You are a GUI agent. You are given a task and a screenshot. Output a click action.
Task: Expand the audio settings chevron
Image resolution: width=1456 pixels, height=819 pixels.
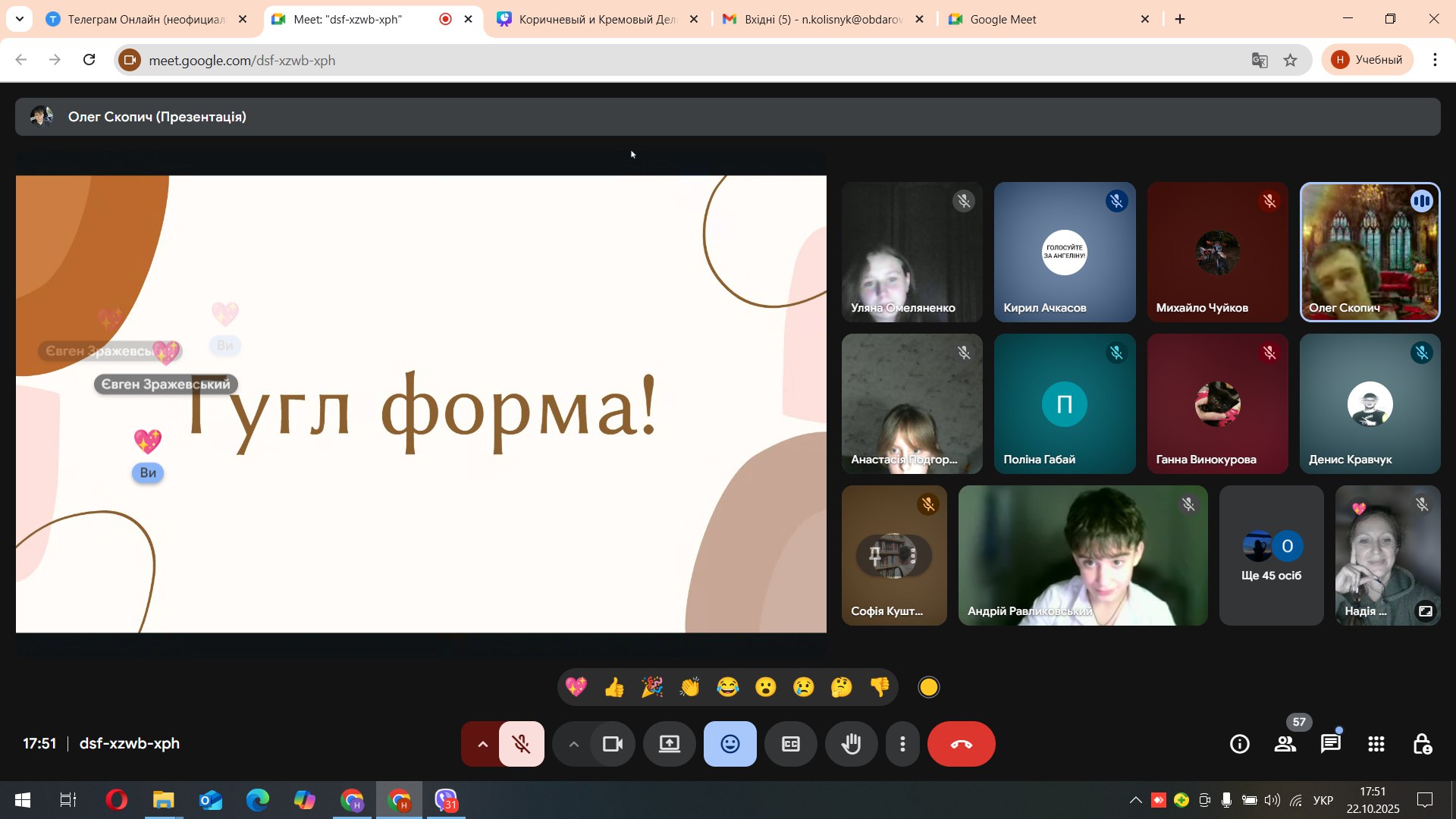click(x=482, y=744)
